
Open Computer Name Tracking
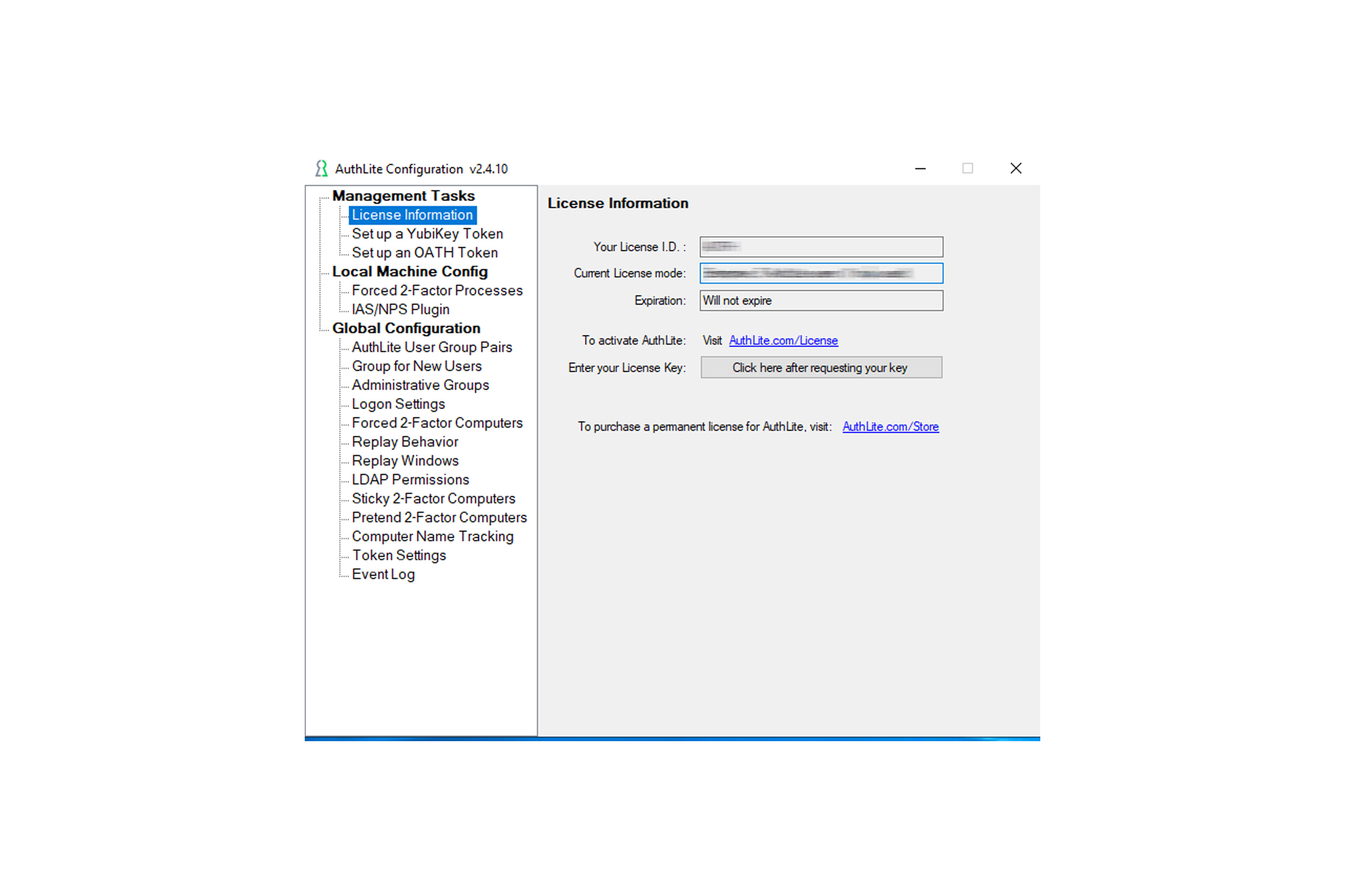tap(432, 537)
